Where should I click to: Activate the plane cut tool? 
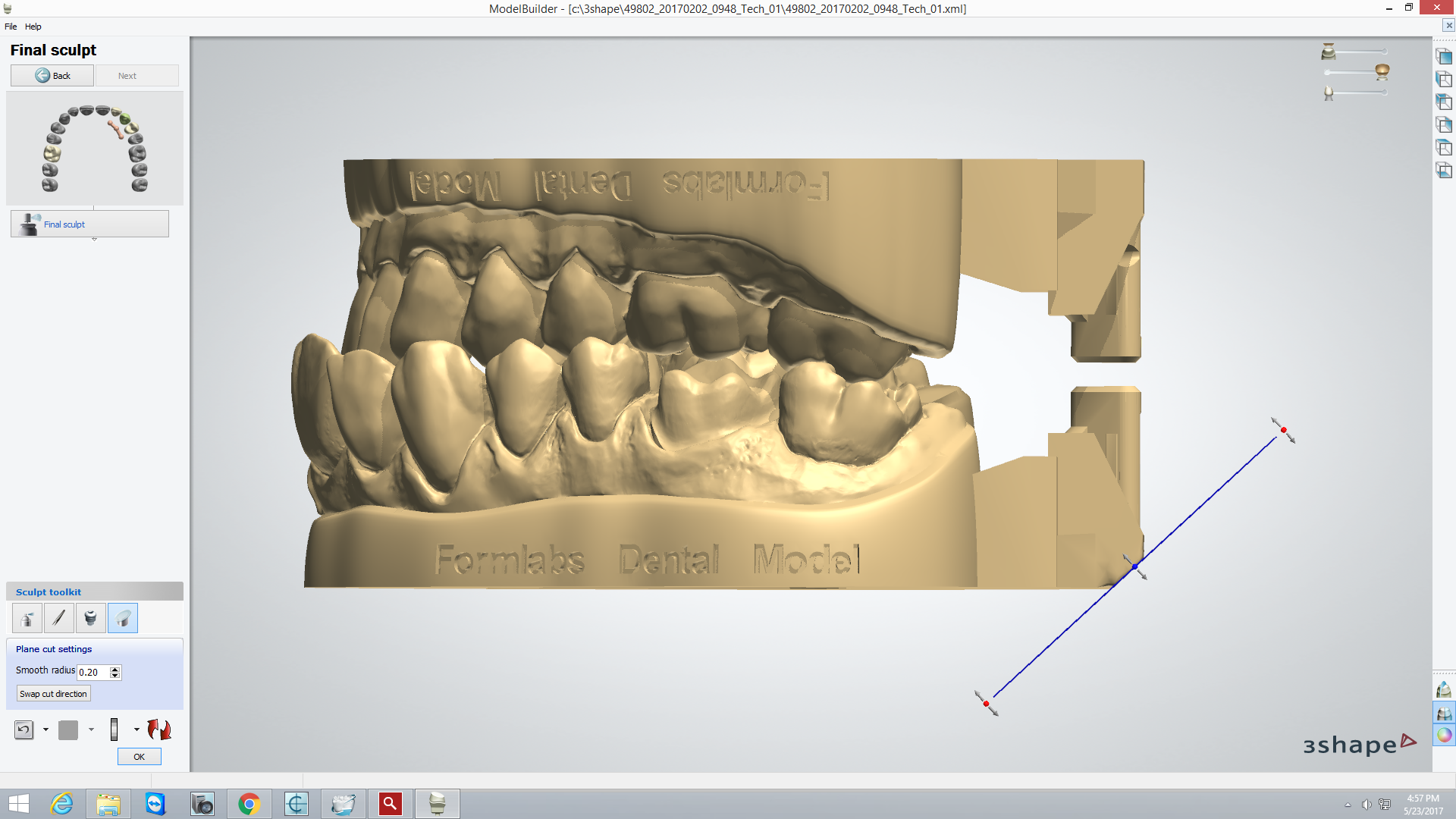(x=123, y=617)
